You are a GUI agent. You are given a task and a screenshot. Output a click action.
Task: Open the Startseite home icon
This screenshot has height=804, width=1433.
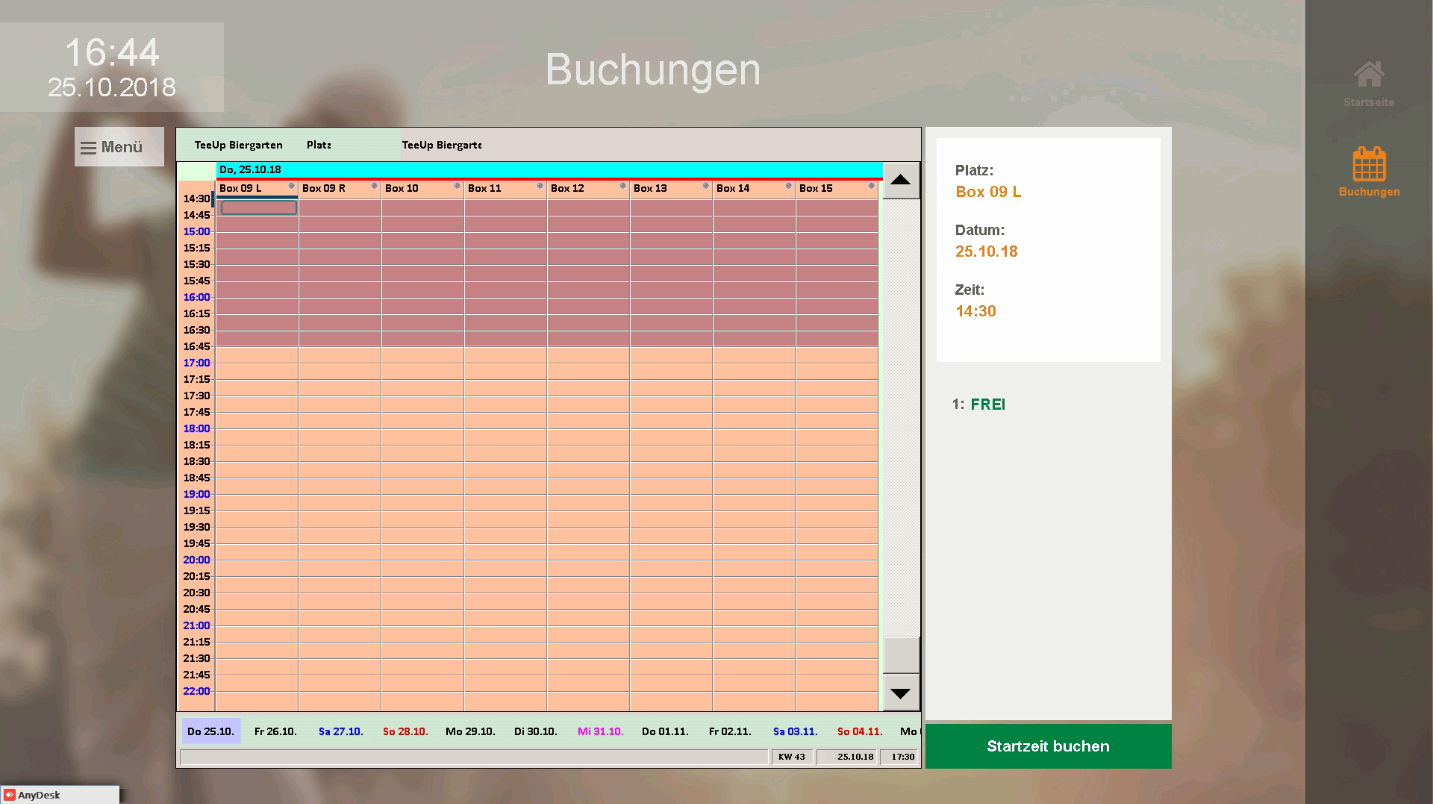1368,75
